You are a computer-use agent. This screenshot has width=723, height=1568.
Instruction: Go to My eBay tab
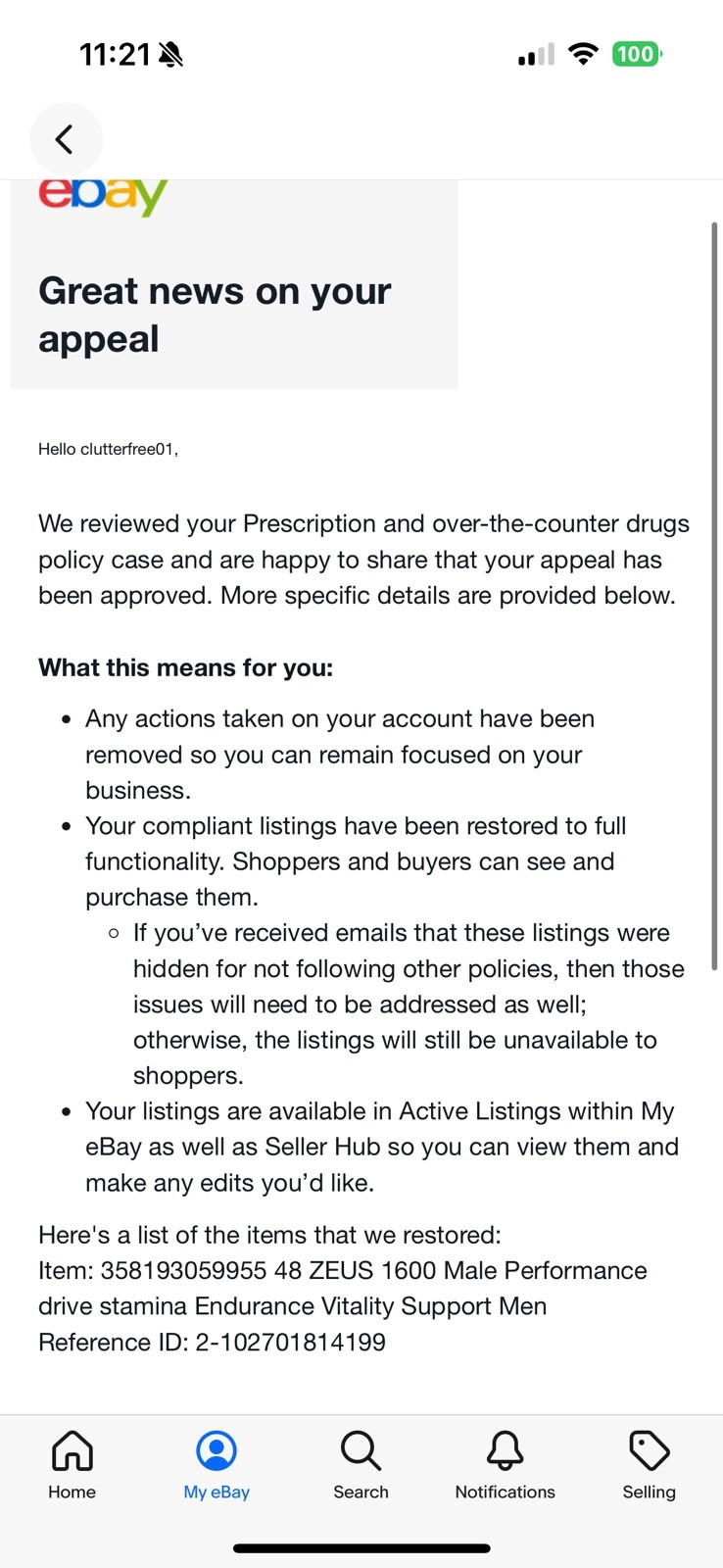coord(217,1465)
